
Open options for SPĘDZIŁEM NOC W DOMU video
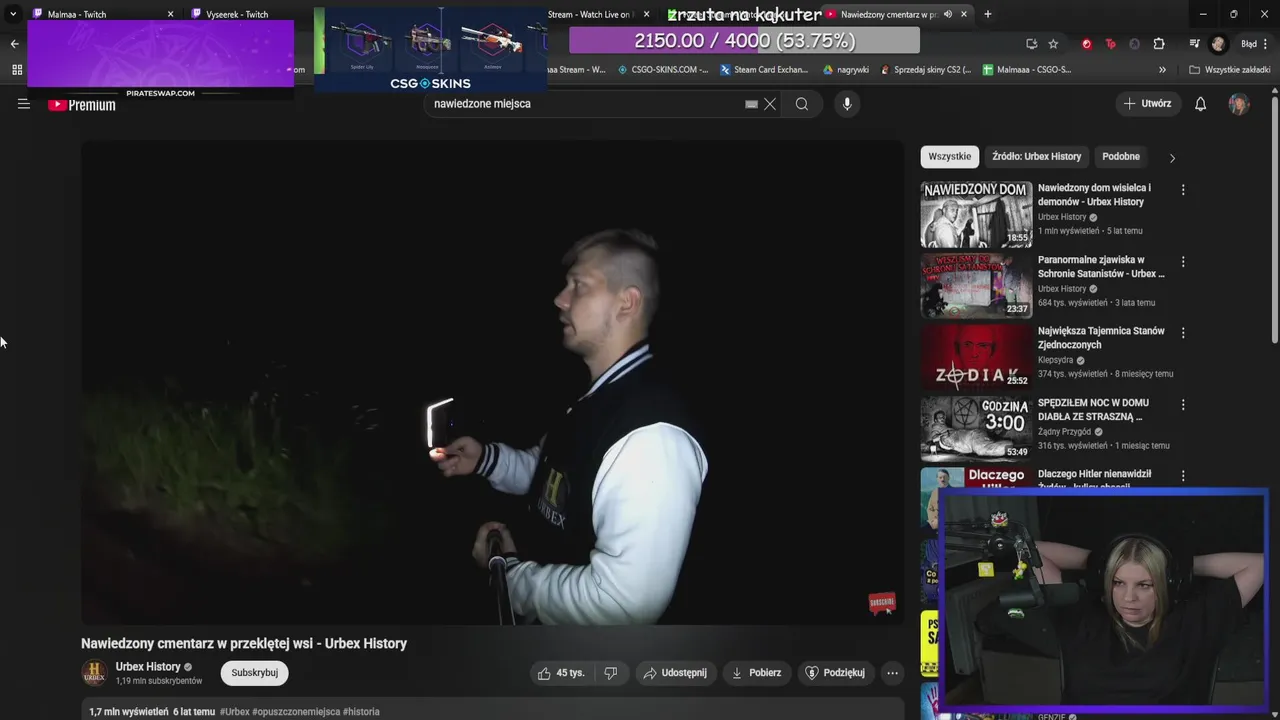pyautogui.click(x=1183, y=405)
